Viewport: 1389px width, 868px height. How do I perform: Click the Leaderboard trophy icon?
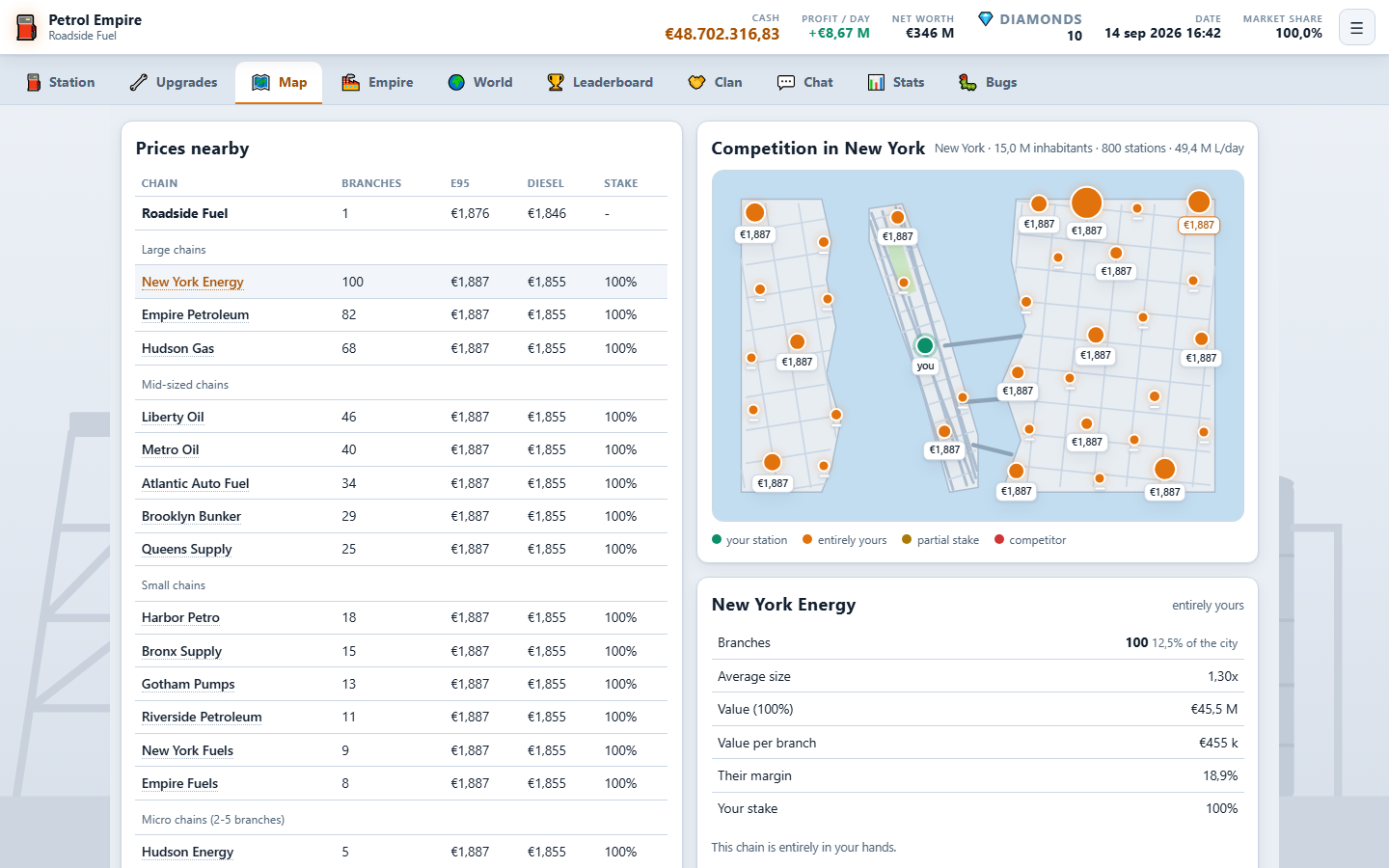[x=556, y=82]
